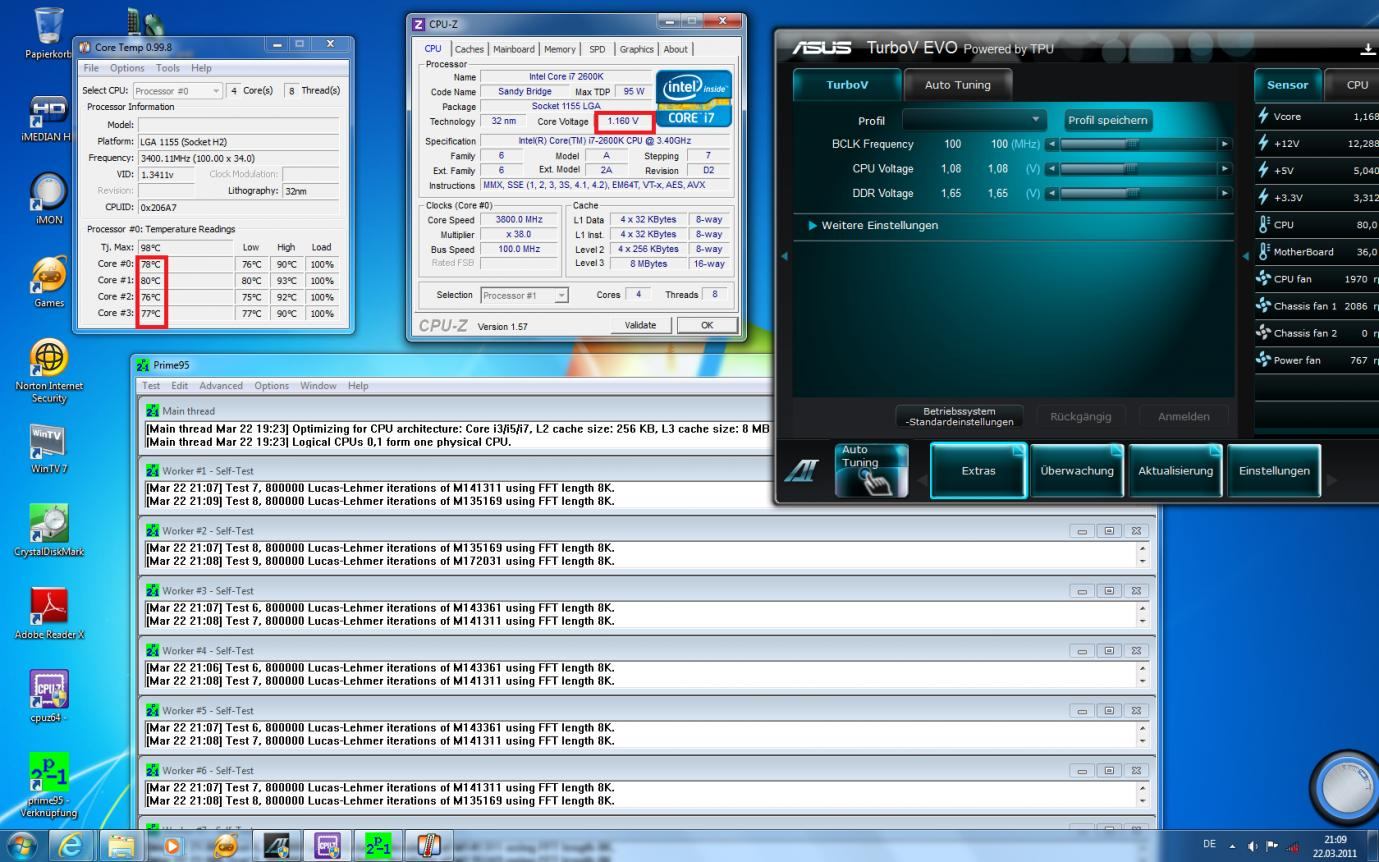Open the Papierkorb recycle bin desktop icon

(x=48, y=30)
